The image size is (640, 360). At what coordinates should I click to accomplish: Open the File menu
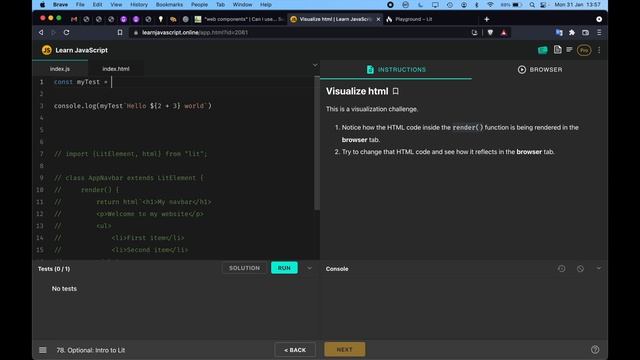(x=80, y=4)
